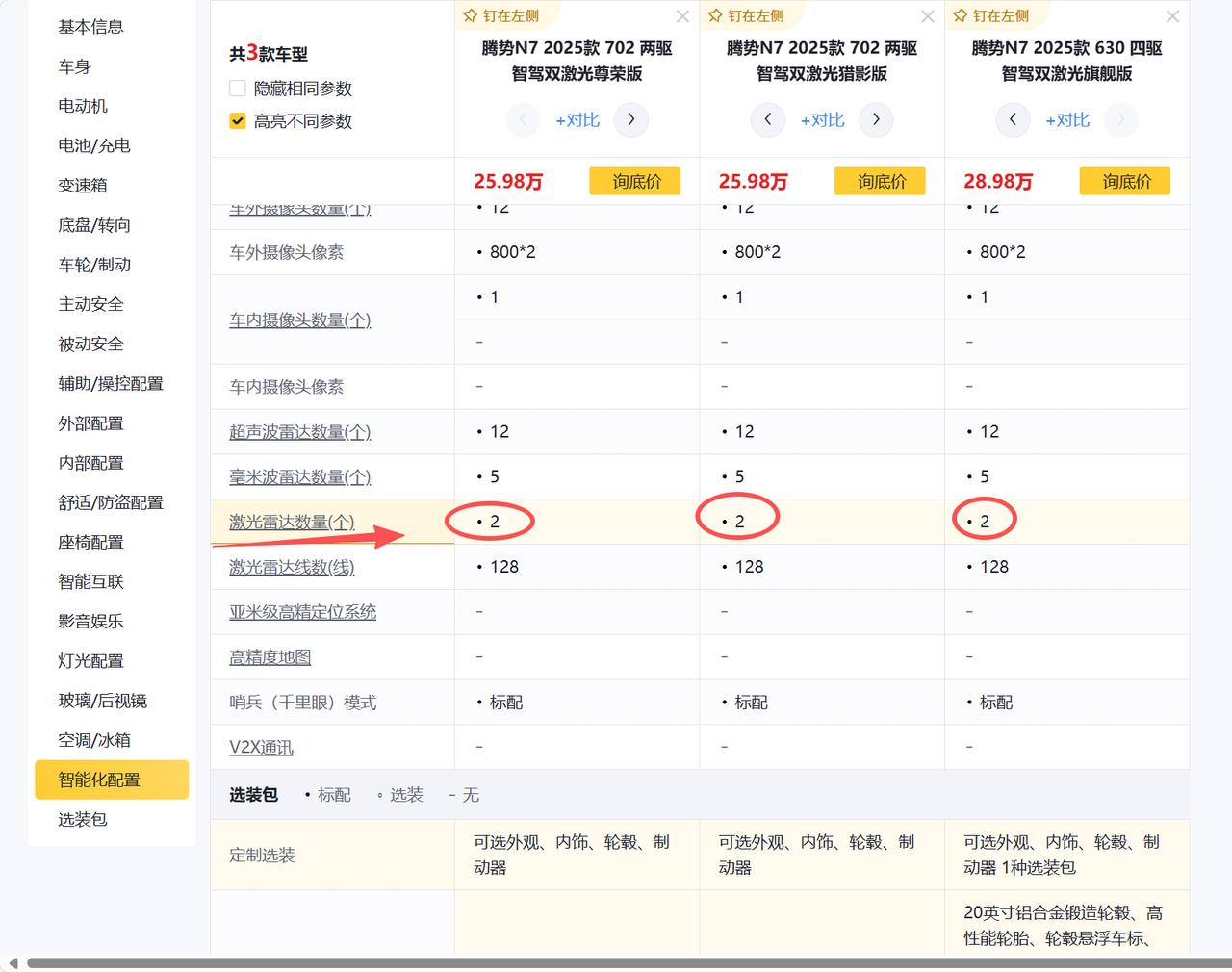Navigate to 舒适/防盗配置

[111, 502]
